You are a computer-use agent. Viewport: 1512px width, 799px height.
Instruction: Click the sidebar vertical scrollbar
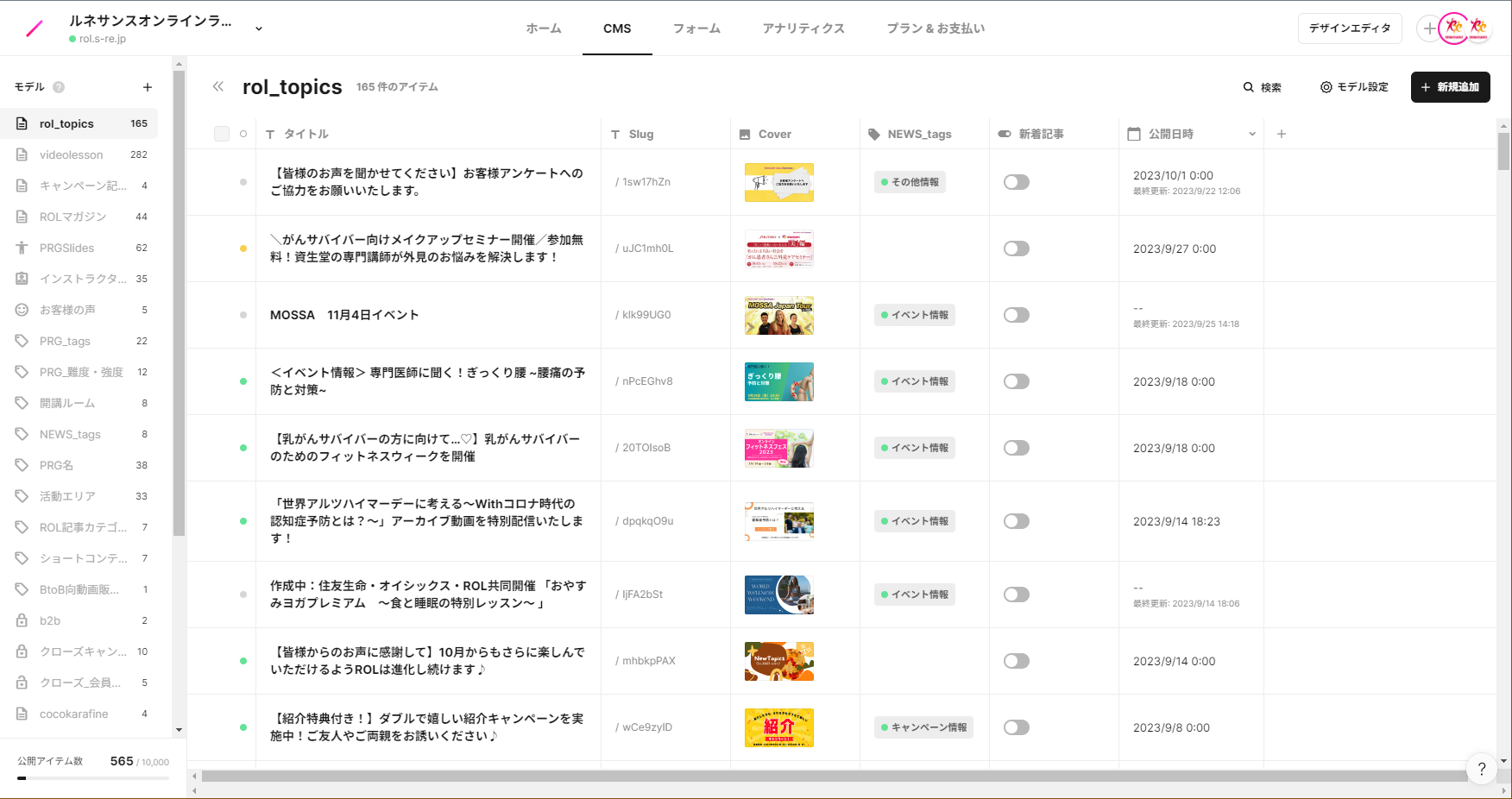(x=179, y=303)
